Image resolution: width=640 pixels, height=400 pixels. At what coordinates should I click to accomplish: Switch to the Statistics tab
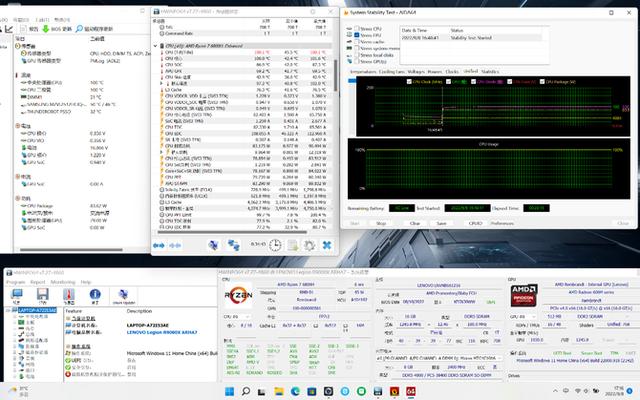pyautogui.click(x=491, y=72)
